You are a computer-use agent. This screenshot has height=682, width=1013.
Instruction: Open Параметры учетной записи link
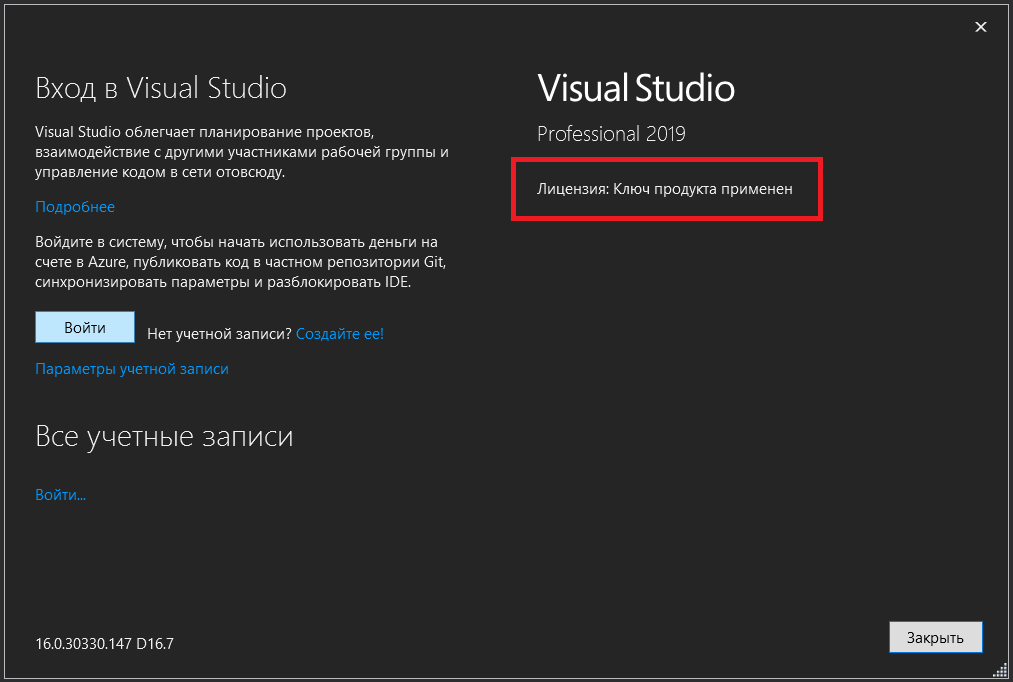[x=132, y=369]
